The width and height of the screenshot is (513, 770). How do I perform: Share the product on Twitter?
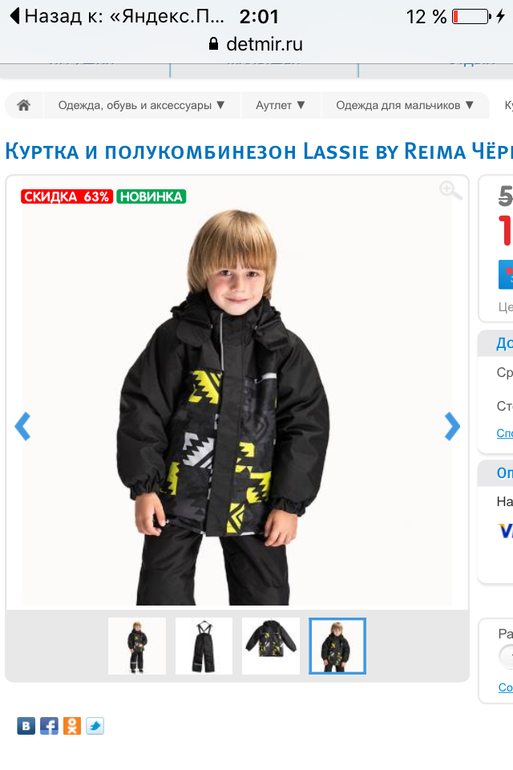tap(95, 726)
